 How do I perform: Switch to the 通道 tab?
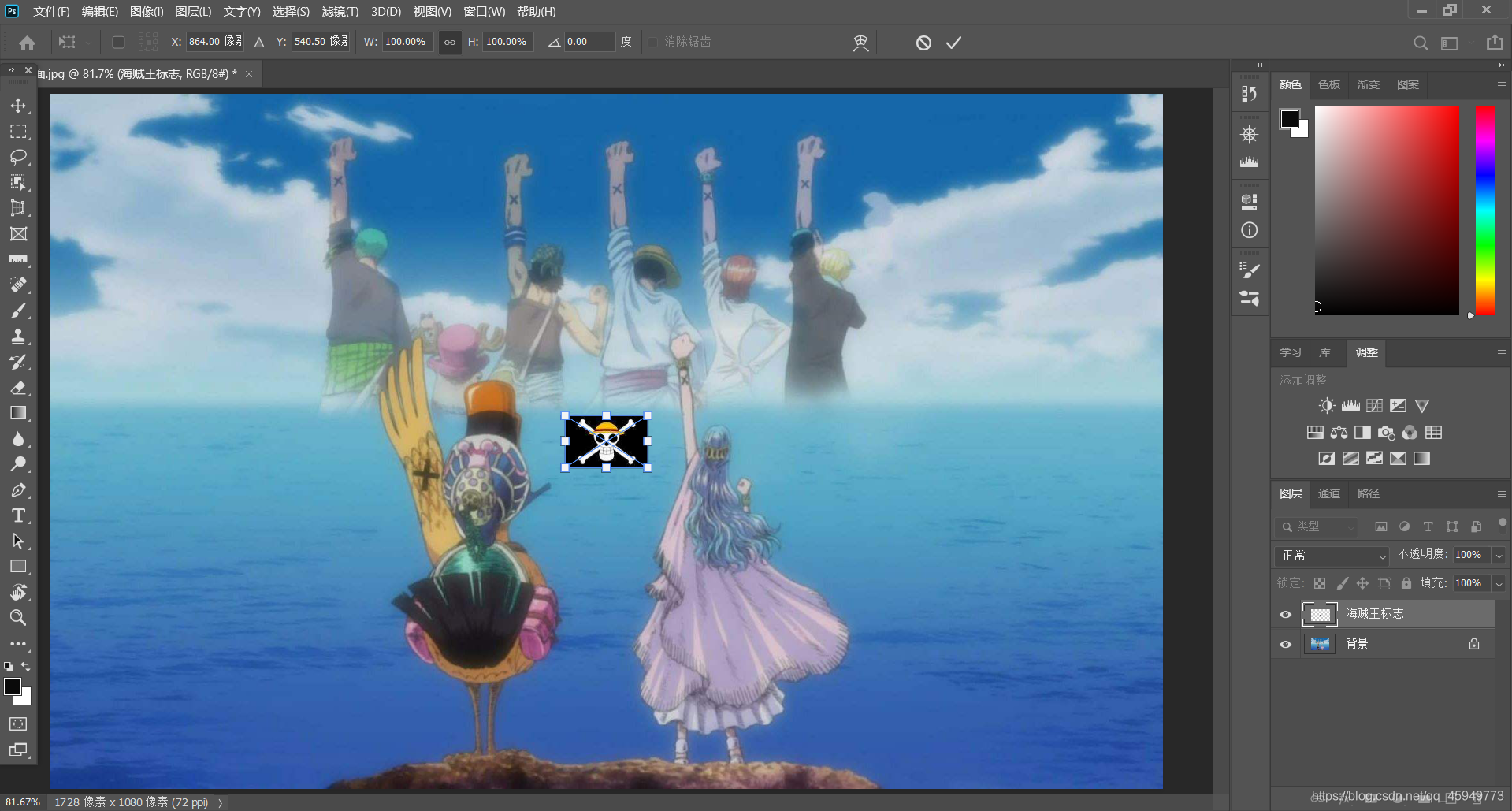click(1329, 494)
